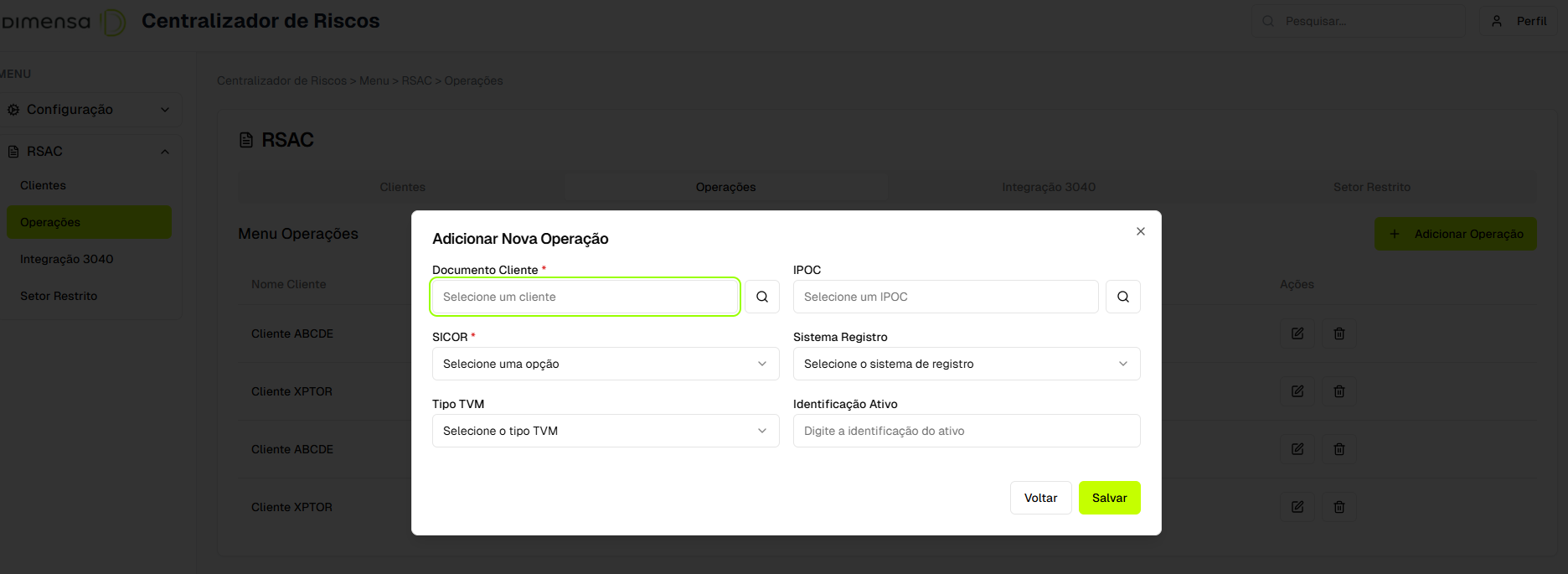Open Setor Restrito in the sidebar
Image resolution: width=1568 pixels, height=574 pixels.
(x=59, y=296)
